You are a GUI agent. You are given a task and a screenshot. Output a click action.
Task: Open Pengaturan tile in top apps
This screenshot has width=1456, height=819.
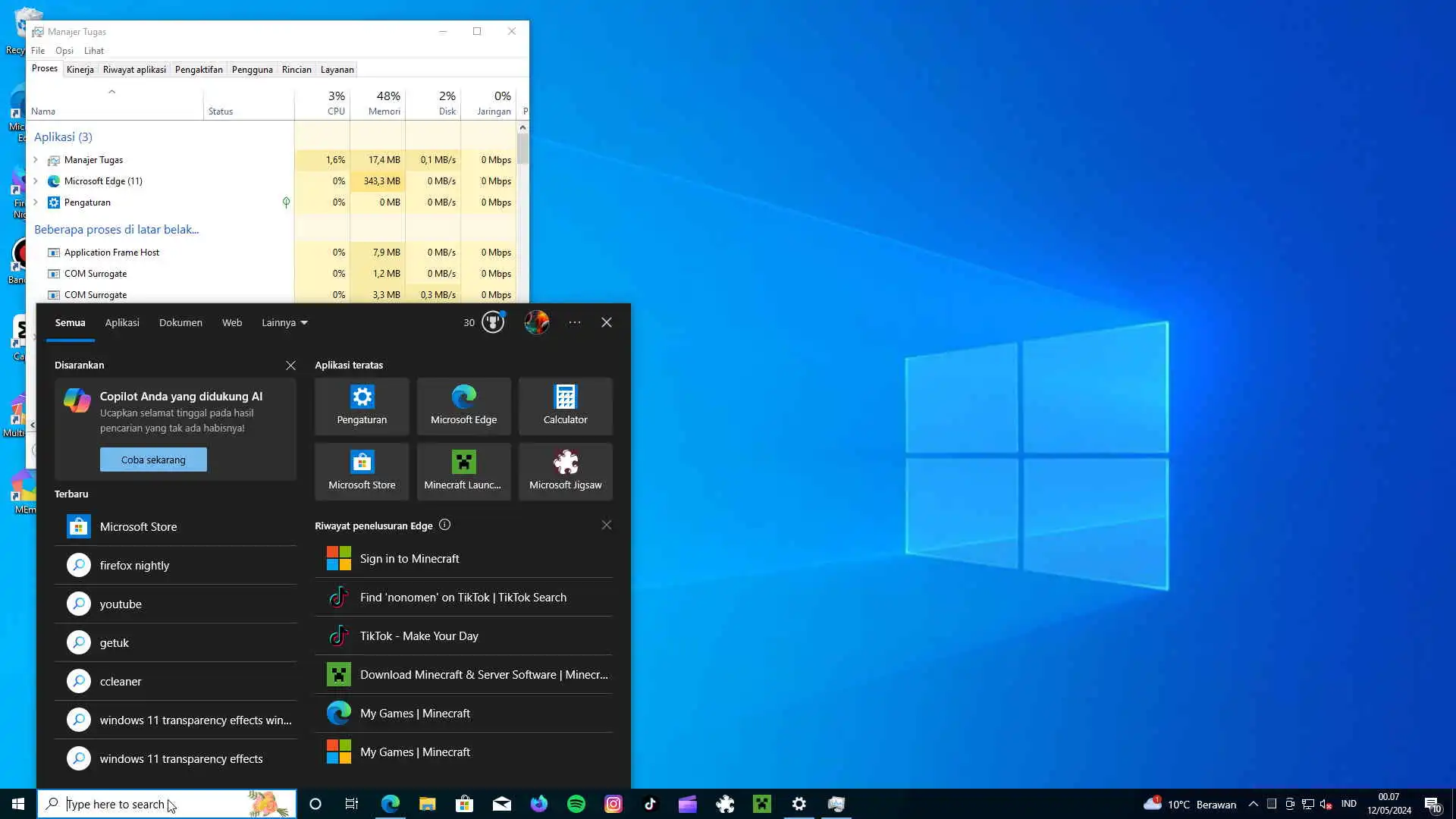click(362, 406)
